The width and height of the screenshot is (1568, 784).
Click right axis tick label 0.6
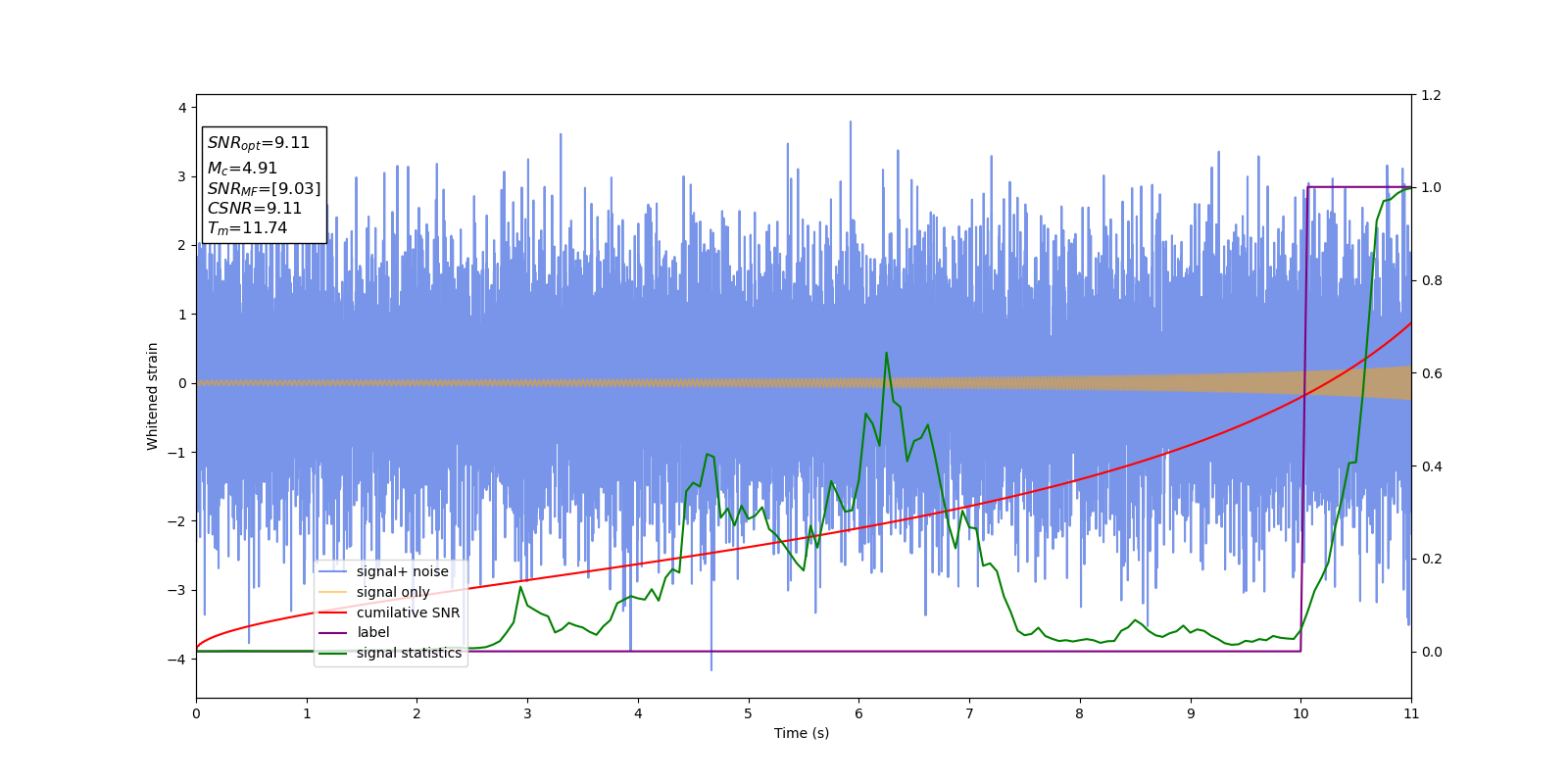click(x=1431, y=373)
